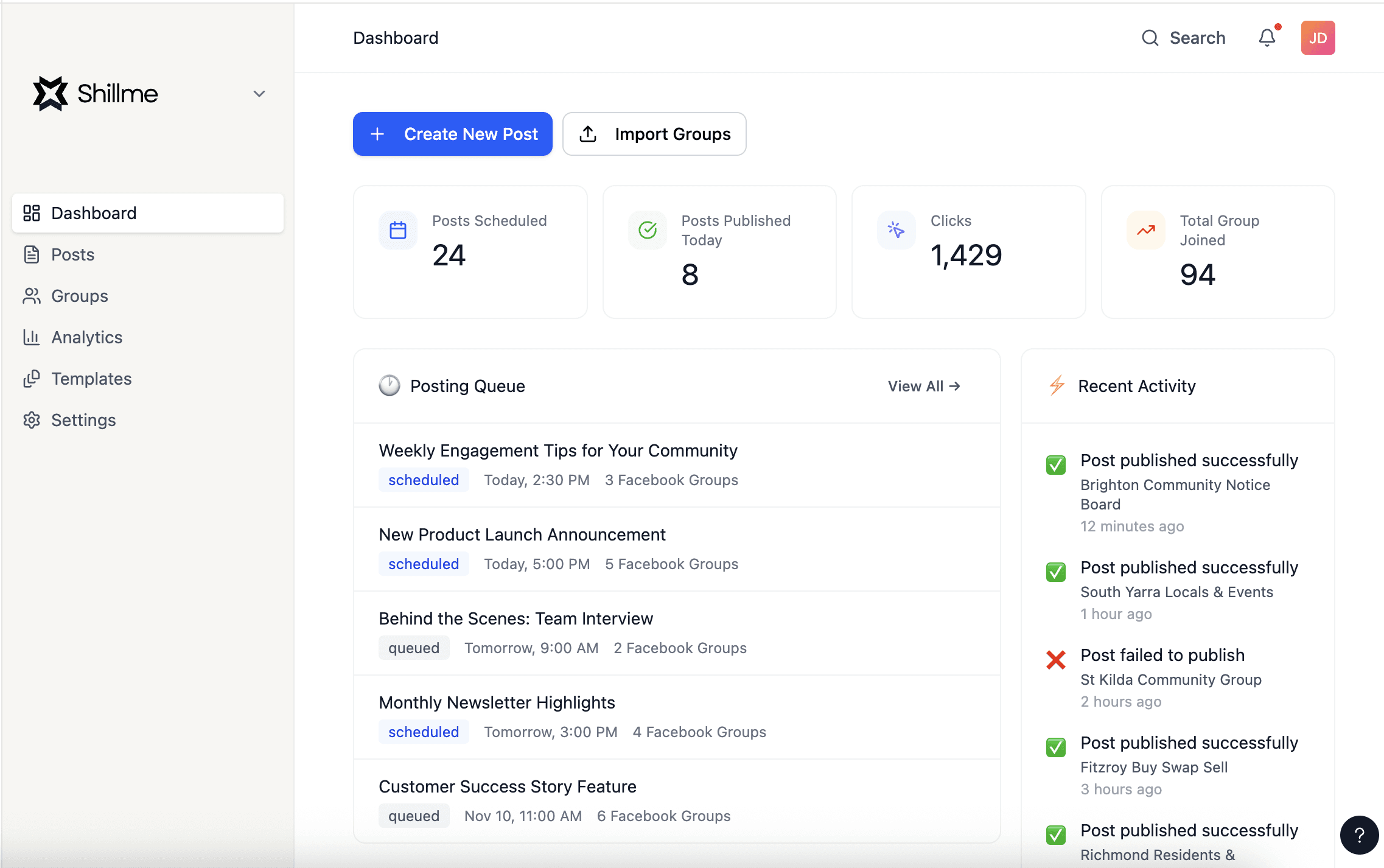Click the Clicks cursor icon
This screenshot has width=1384, height=868.
(896, 230)
